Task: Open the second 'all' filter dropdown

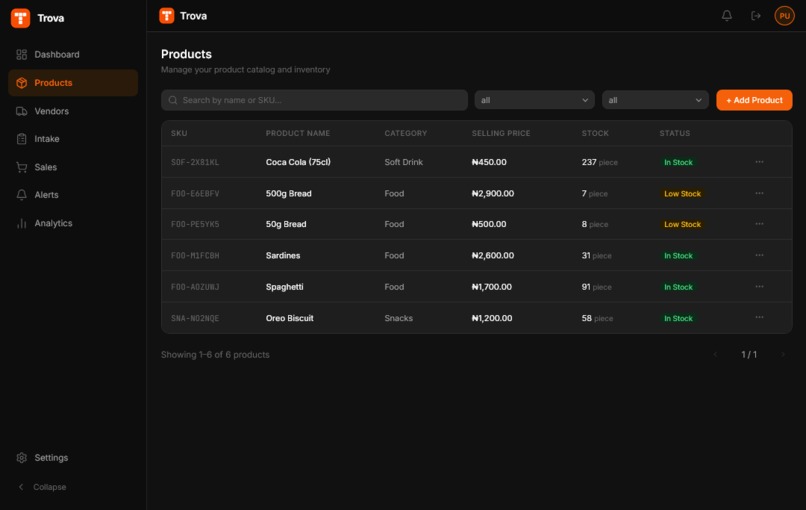Action: pyautogui.click(x=655, y=100)
